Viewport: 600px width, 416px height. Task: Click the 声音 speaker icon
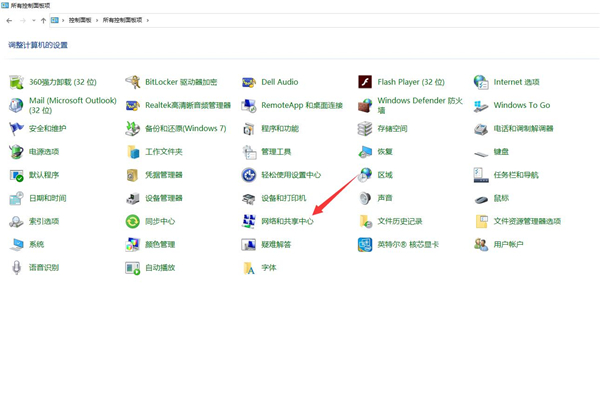[x=365, y=198]
